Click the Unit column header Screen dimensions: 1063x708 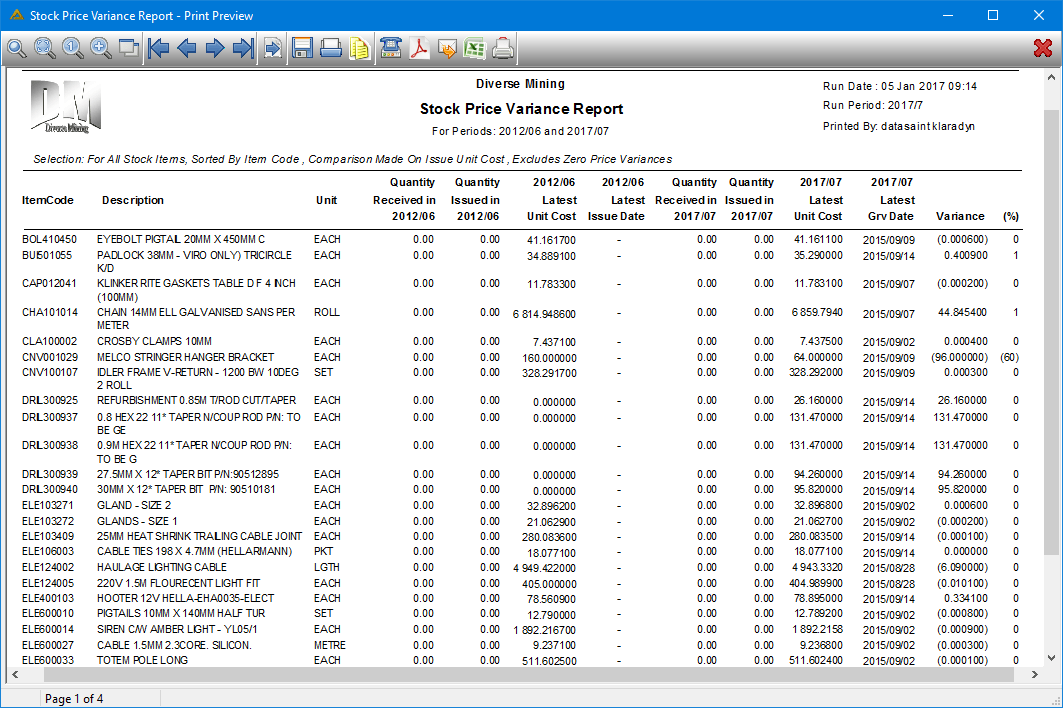coord(326,200)
